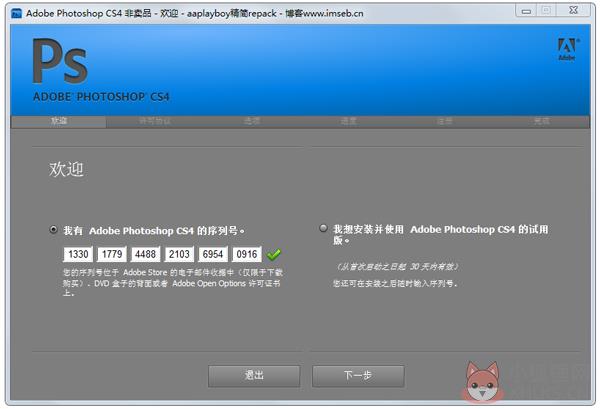Viewport: 600px width, 409px height.
Task: Focus the serial field containing 2103
Action: click(179, 254)
